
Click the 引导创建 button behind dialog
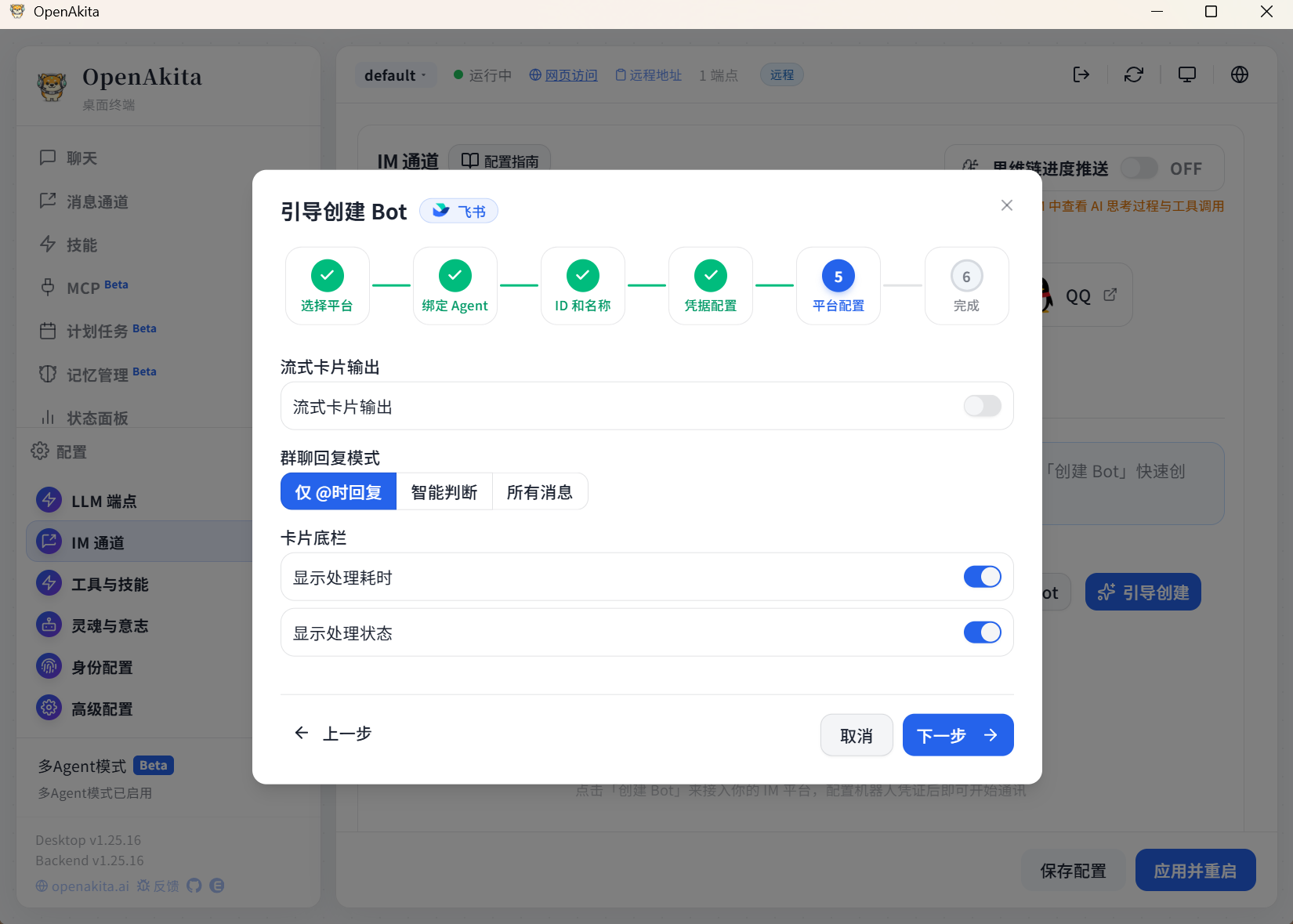click(1143, 592)
